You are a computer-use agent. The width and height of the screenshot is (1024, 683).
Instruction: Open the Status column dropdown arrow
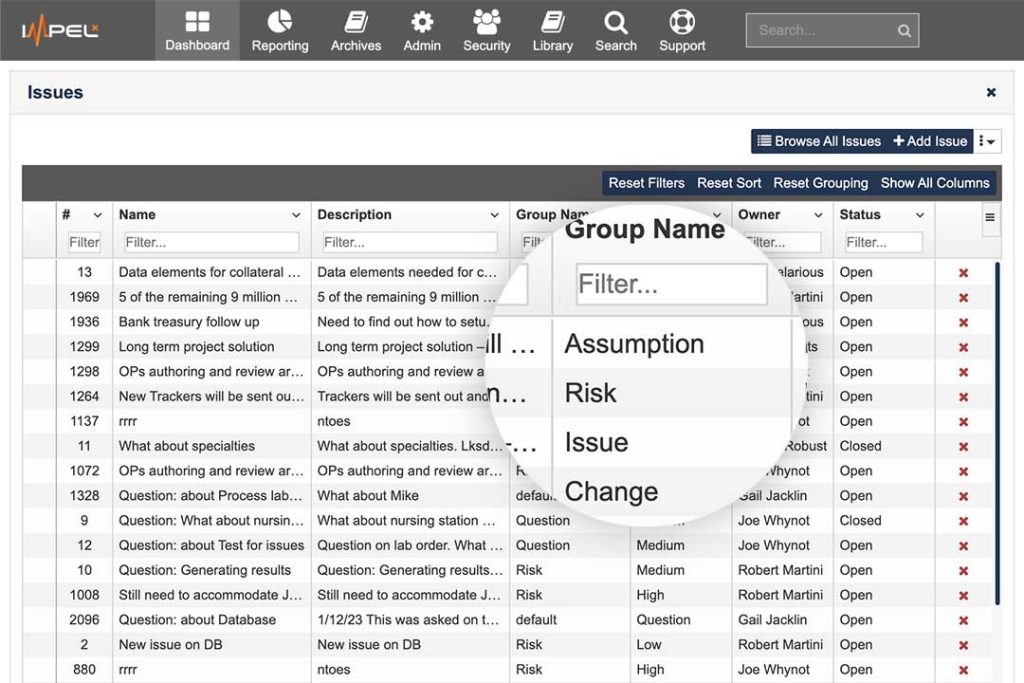point(920,215)
